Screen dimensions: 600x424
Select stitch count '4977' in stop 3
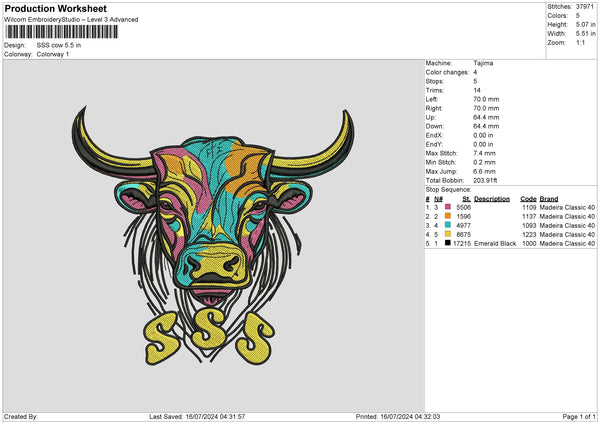pyautogui.click(x=463, y=225)
